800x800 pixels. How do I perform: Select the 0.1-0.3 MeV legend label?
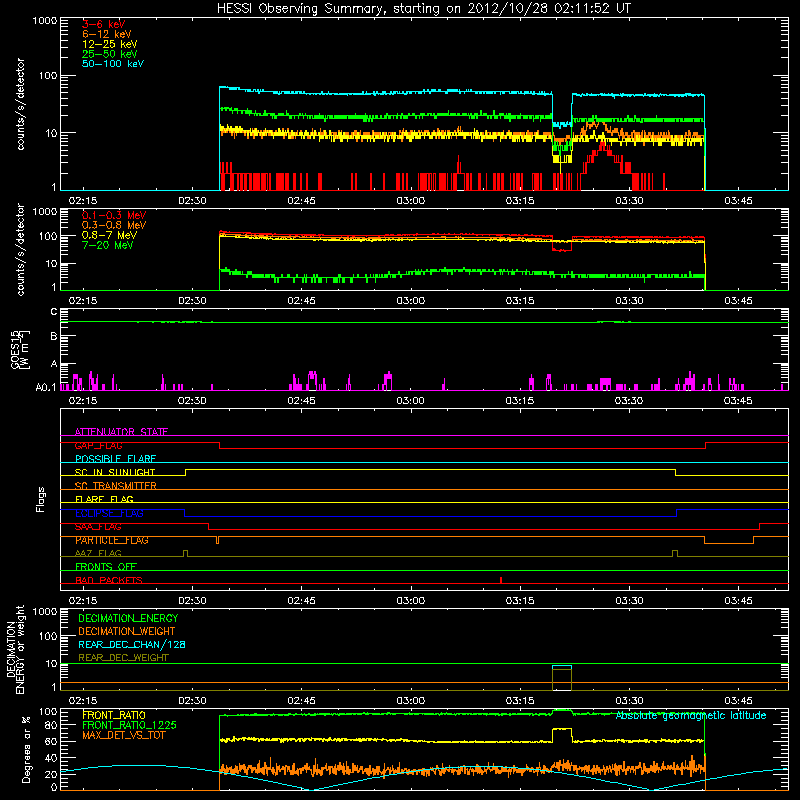click(114, 215)
